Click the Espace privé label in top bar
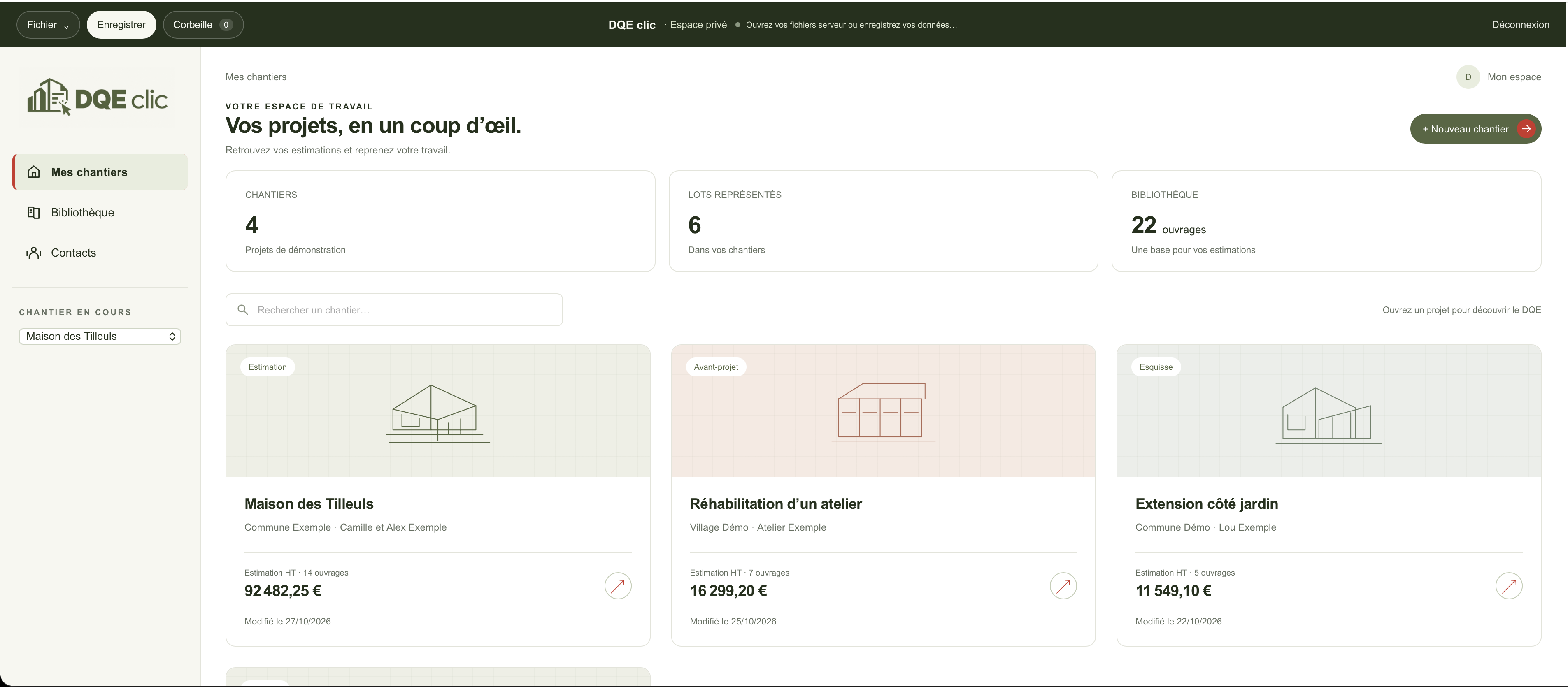Viewport: 1568px width, 687px height. (698, 25)
